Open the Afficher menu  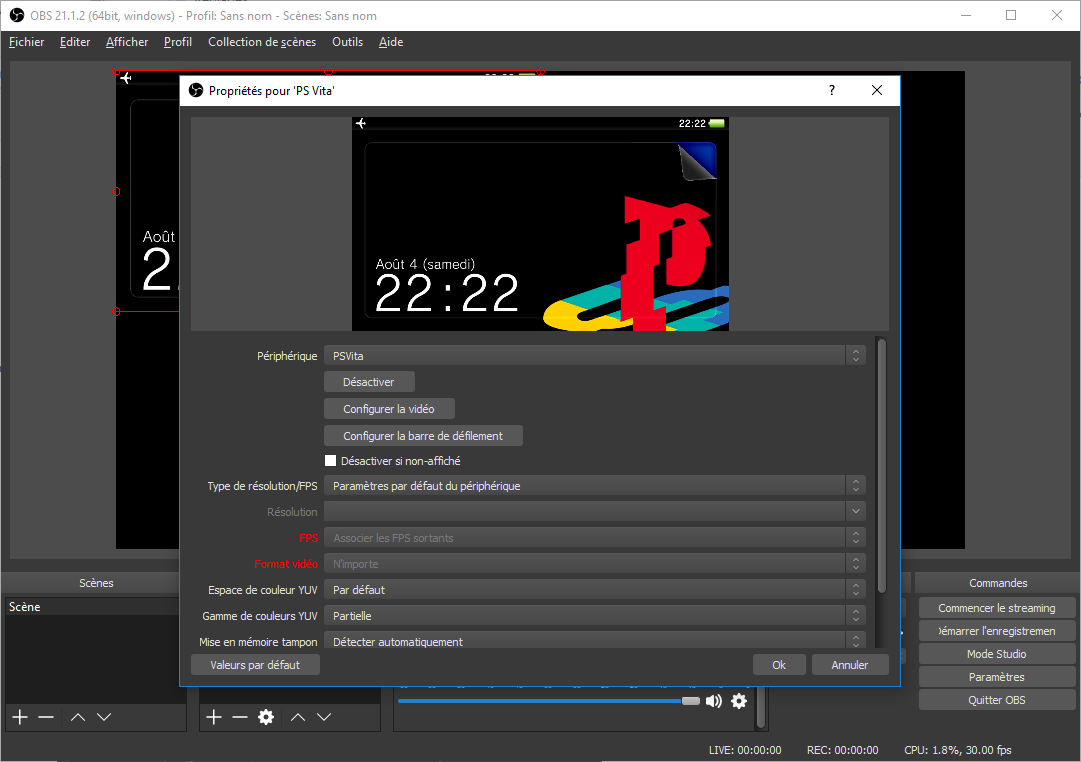(127, 42)
